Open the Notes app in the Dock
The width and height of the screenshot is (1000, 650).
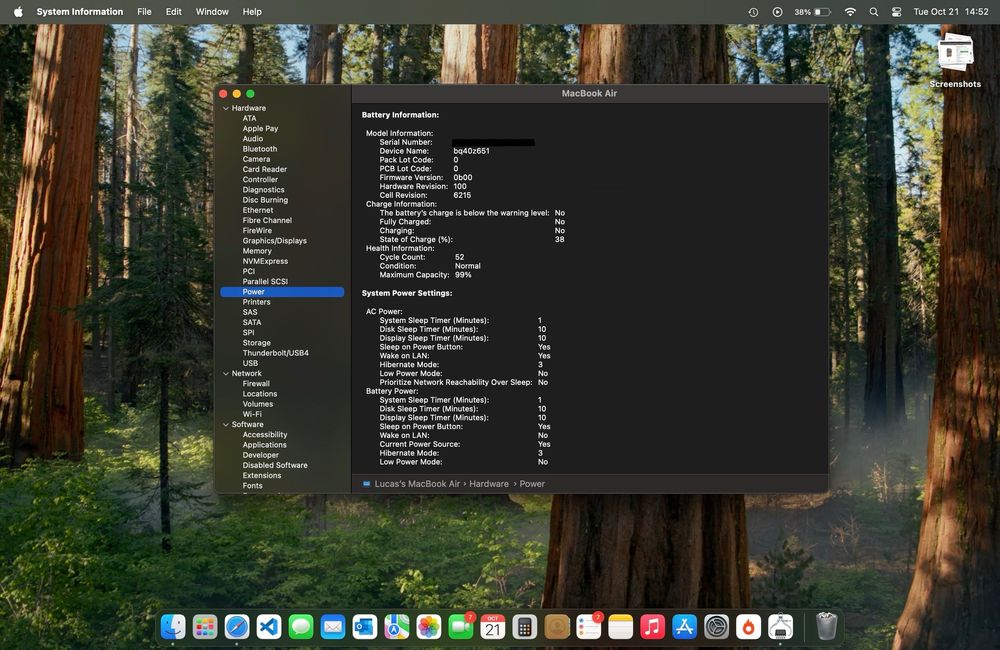[621, 627]
